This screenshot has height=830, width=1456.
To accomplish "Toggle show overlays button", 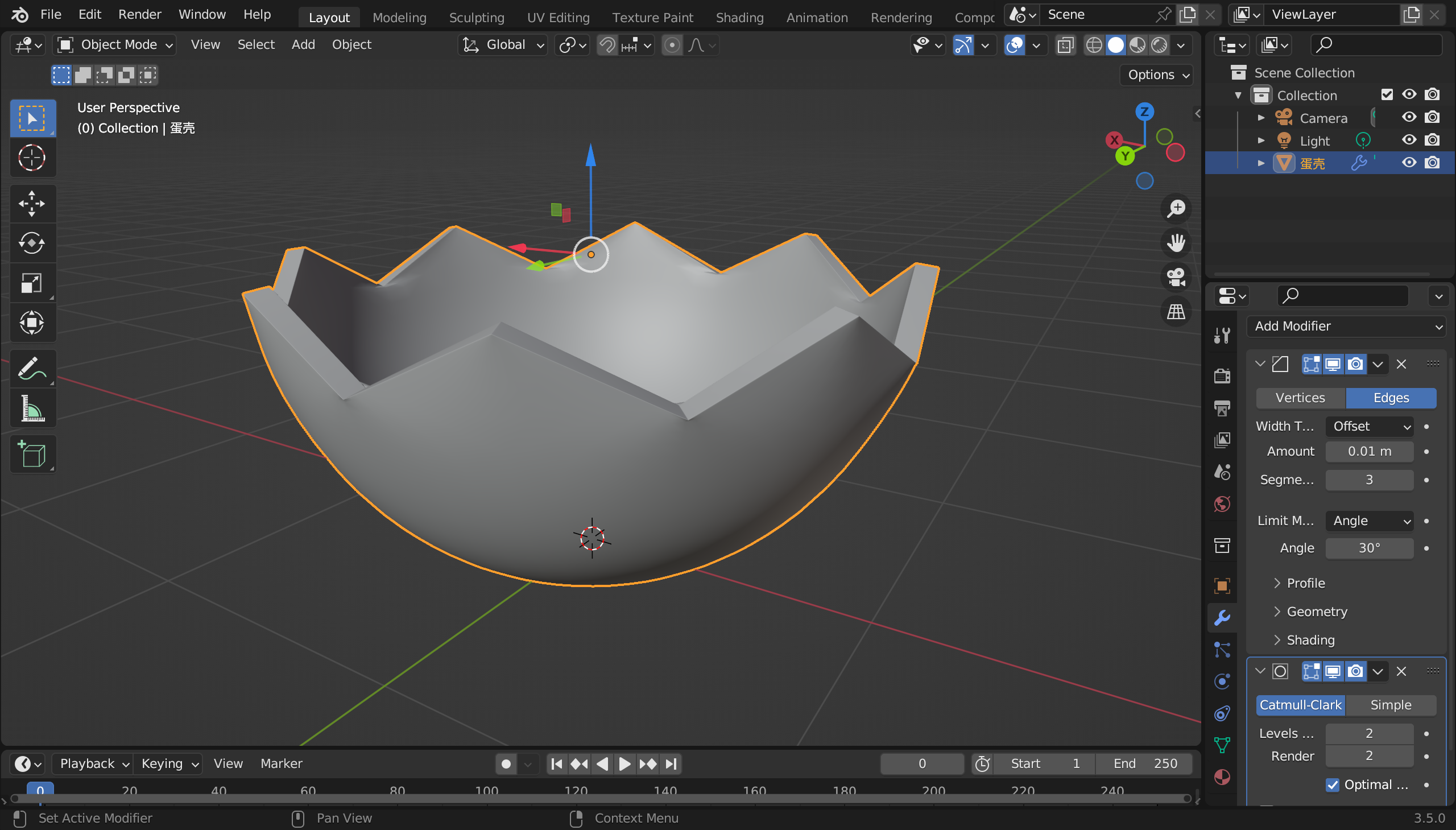I will point(1015,45).
